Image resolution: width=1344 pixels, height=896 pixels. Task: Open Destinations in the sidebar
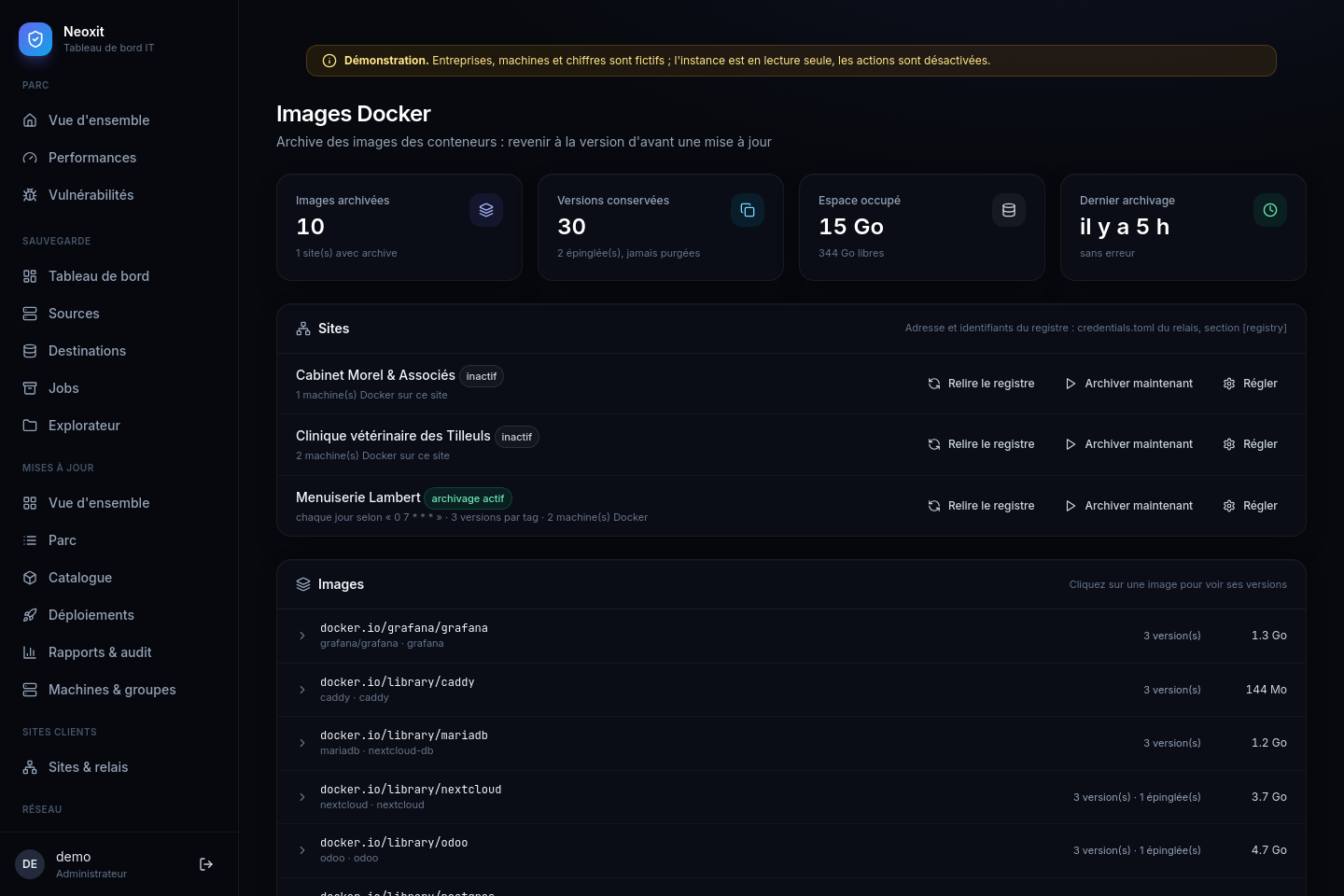tap(119, 351)
